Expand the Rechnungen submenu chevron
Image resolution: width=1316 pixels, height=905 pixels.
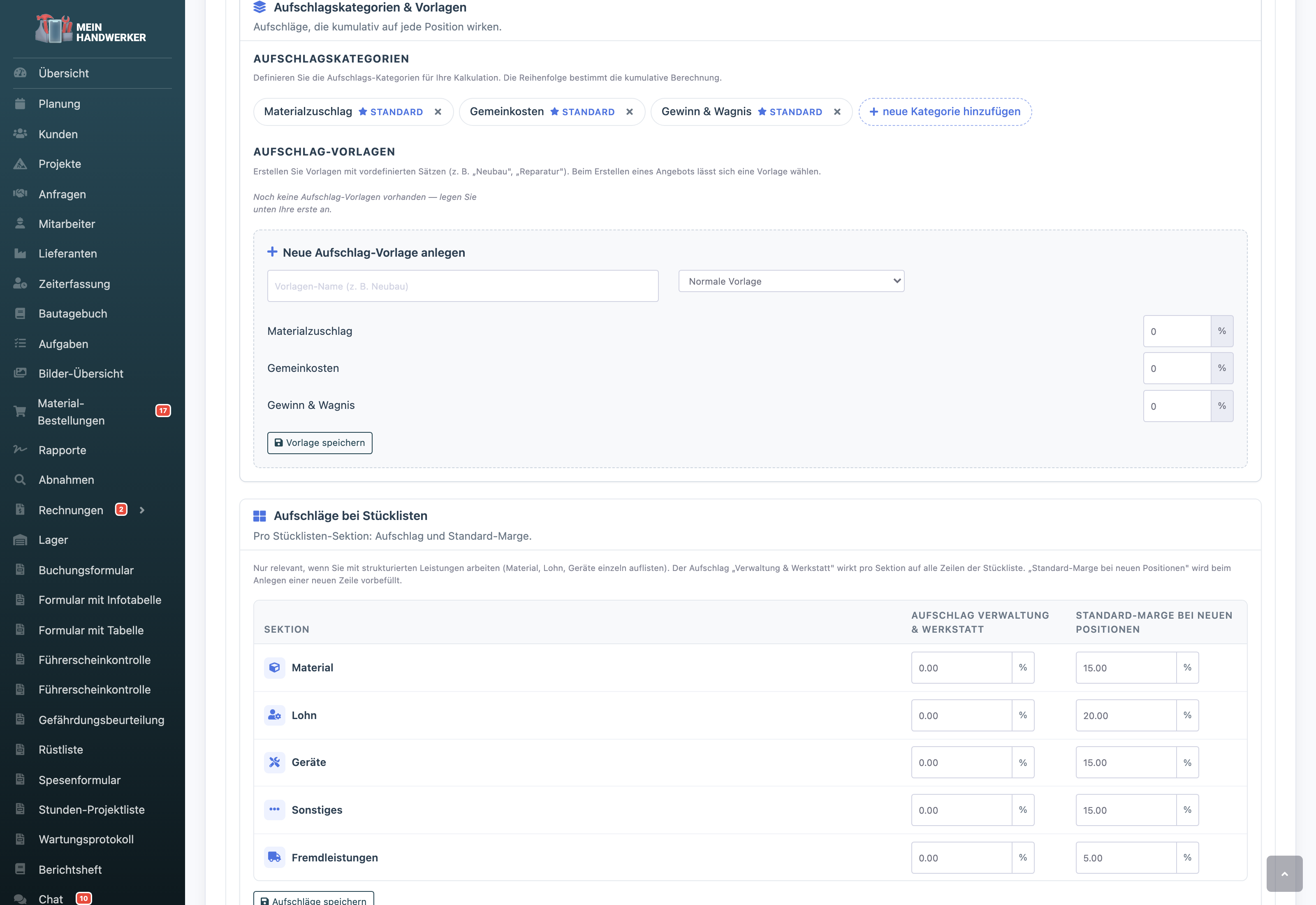[x=142, y=511]
